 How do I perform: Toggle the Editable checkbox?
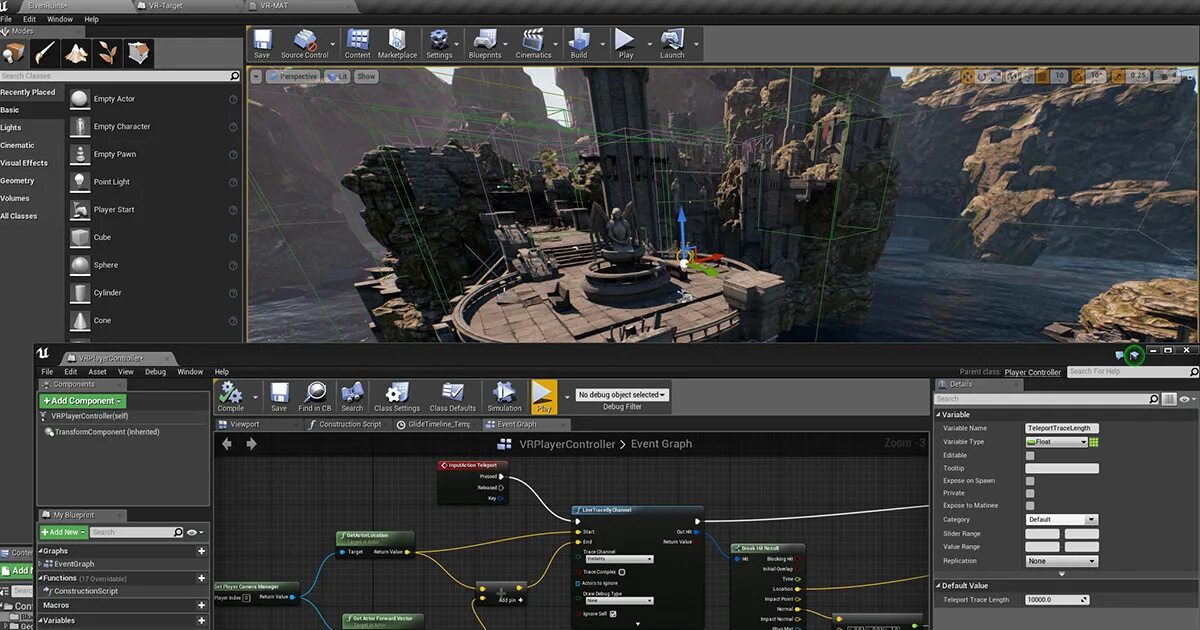point(1030,455)
